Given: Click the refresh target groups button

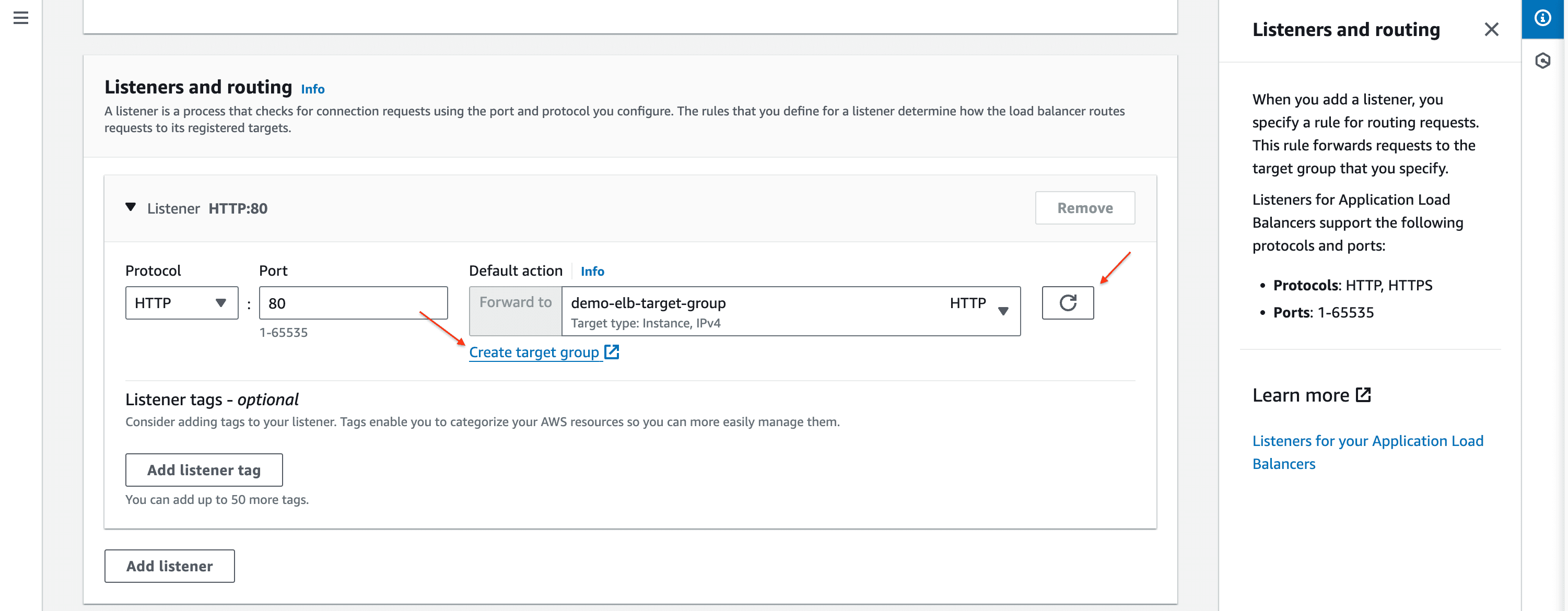Looking at the screenshot, I should click(1067, 302).
